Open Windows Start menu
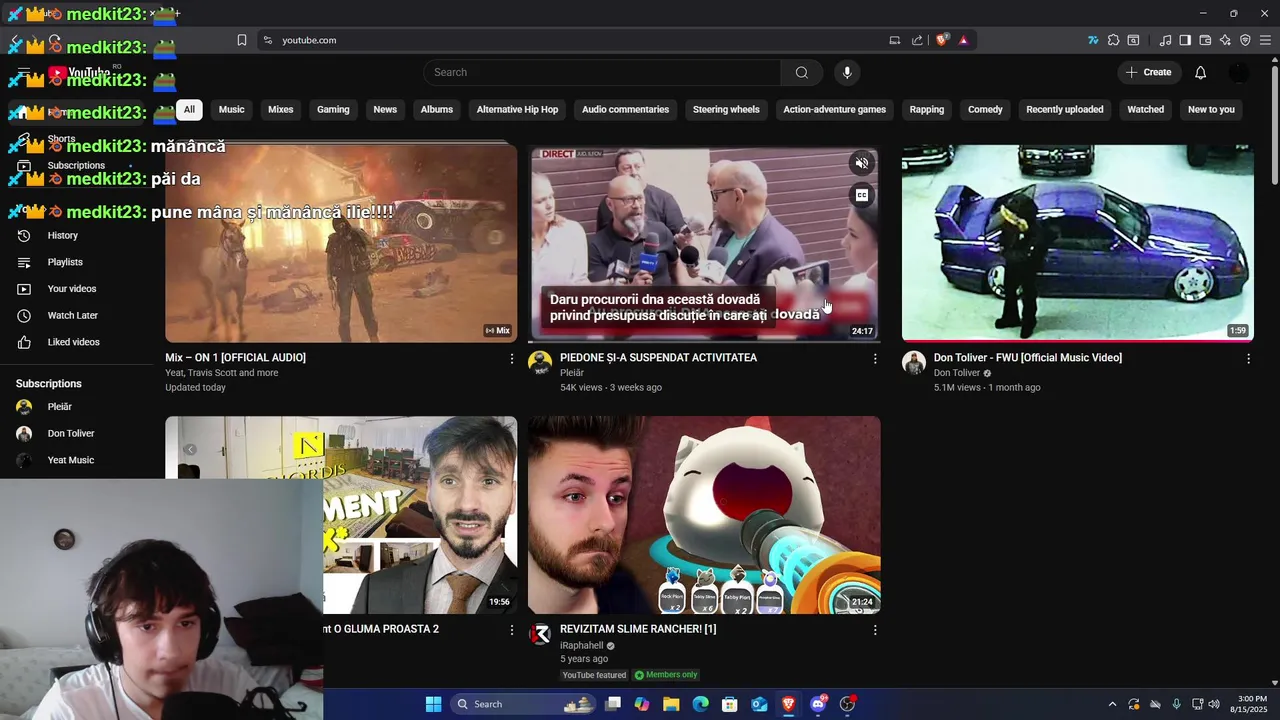 coord(433,704)
